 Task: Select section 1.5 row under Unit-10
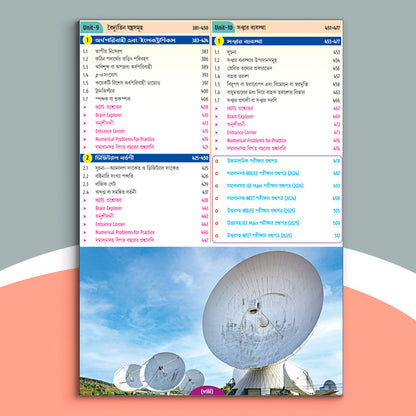tap(277, 84)
